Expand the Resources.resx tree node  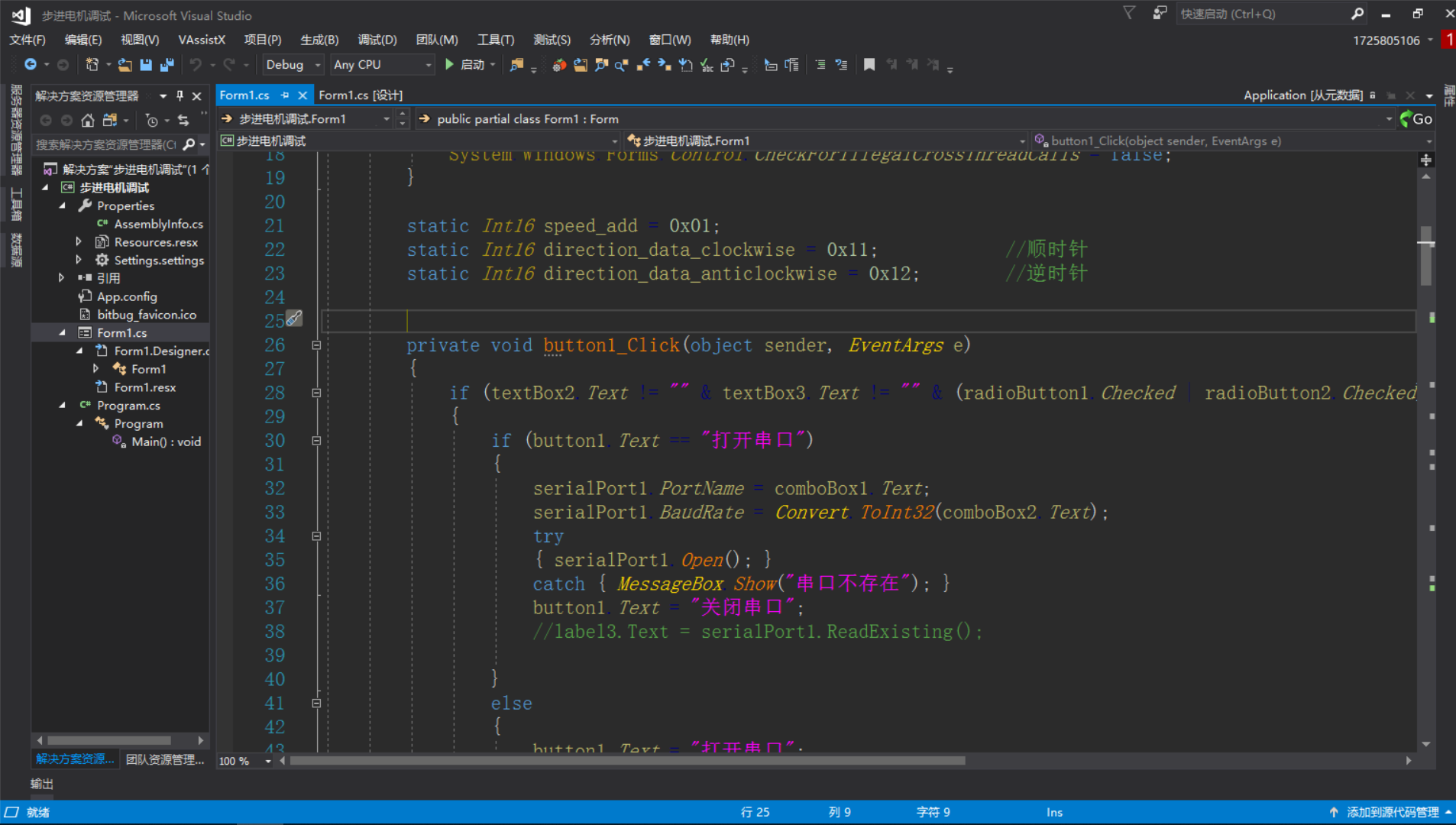79,241
